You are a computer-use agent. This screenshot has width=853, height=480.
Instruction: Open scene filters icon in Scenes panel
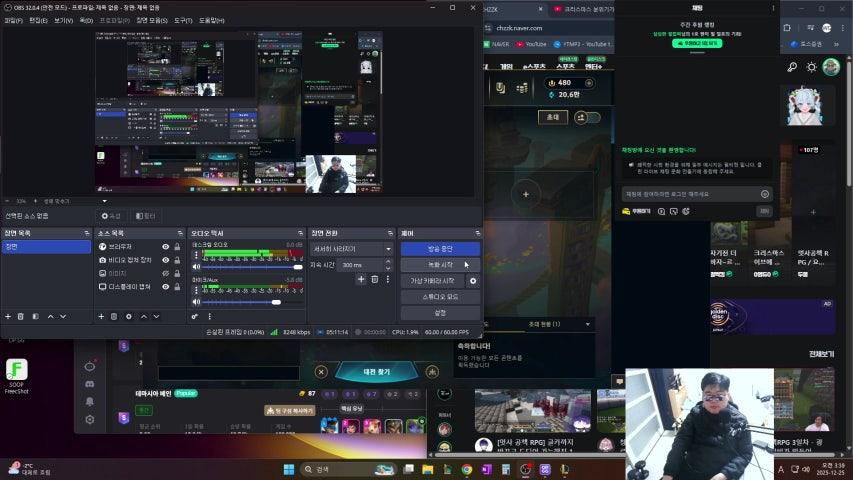click(35, 316)
